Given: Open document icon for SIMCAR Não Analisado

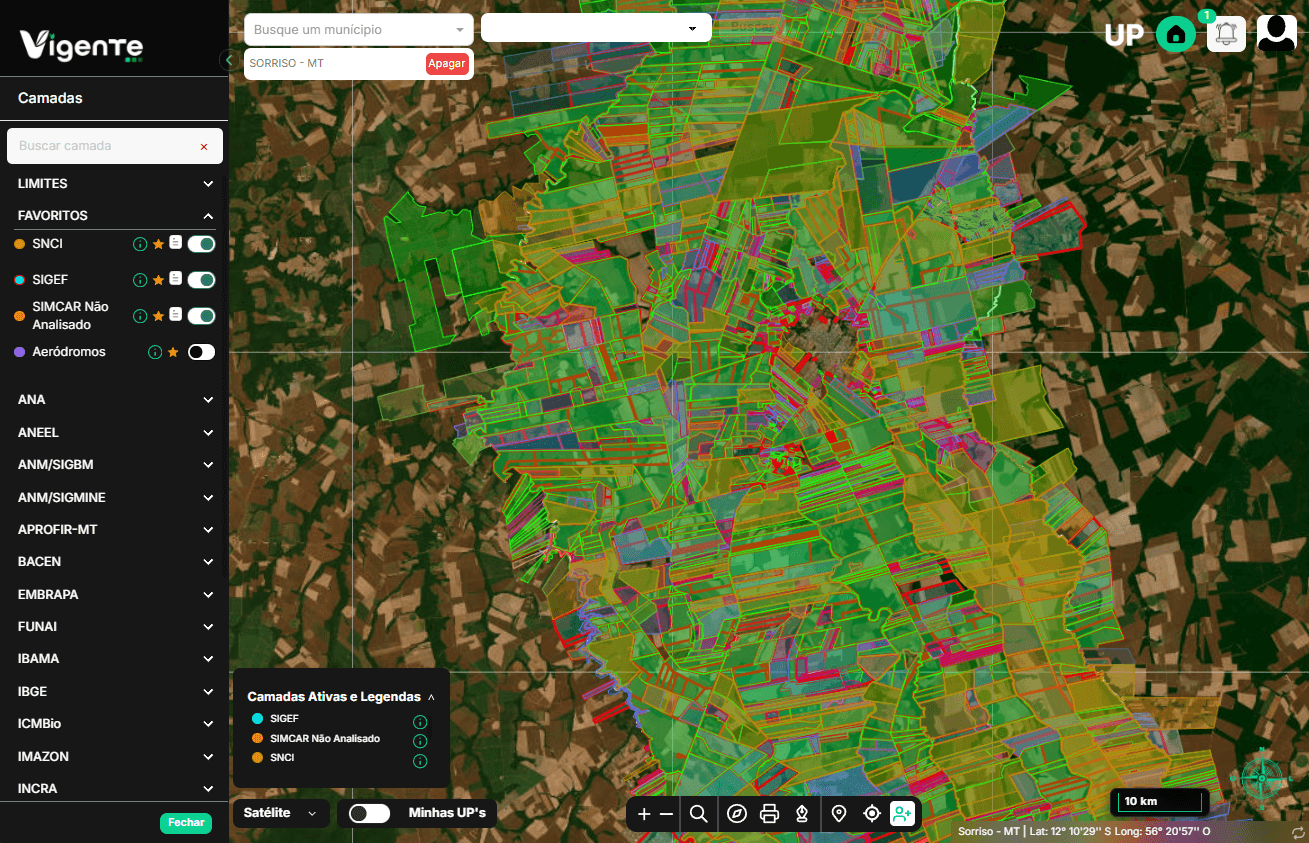Looking at the screenshot, I should (175, 315).
